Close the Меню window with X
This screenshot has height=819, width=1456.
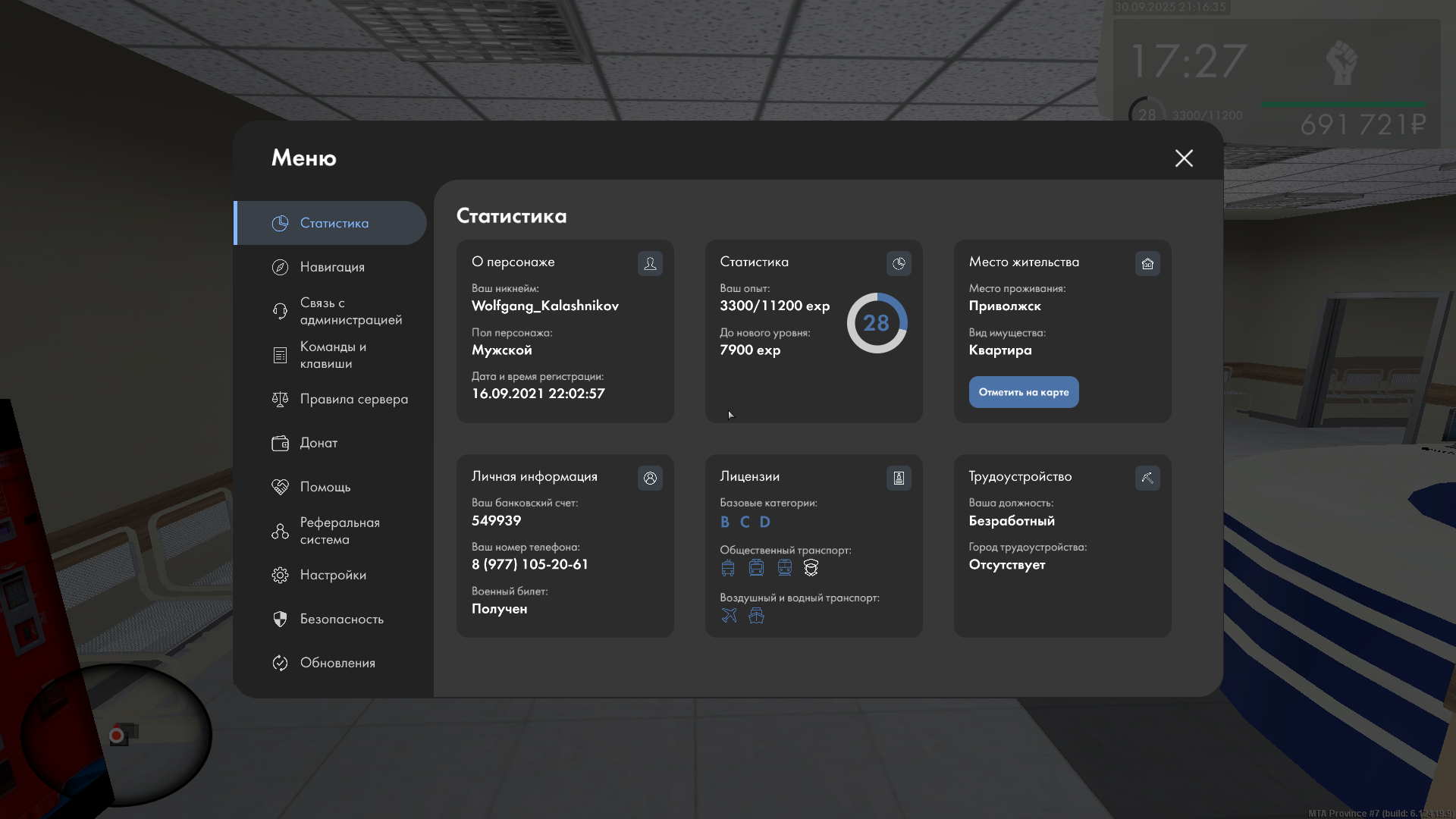tap(1184, 158)
